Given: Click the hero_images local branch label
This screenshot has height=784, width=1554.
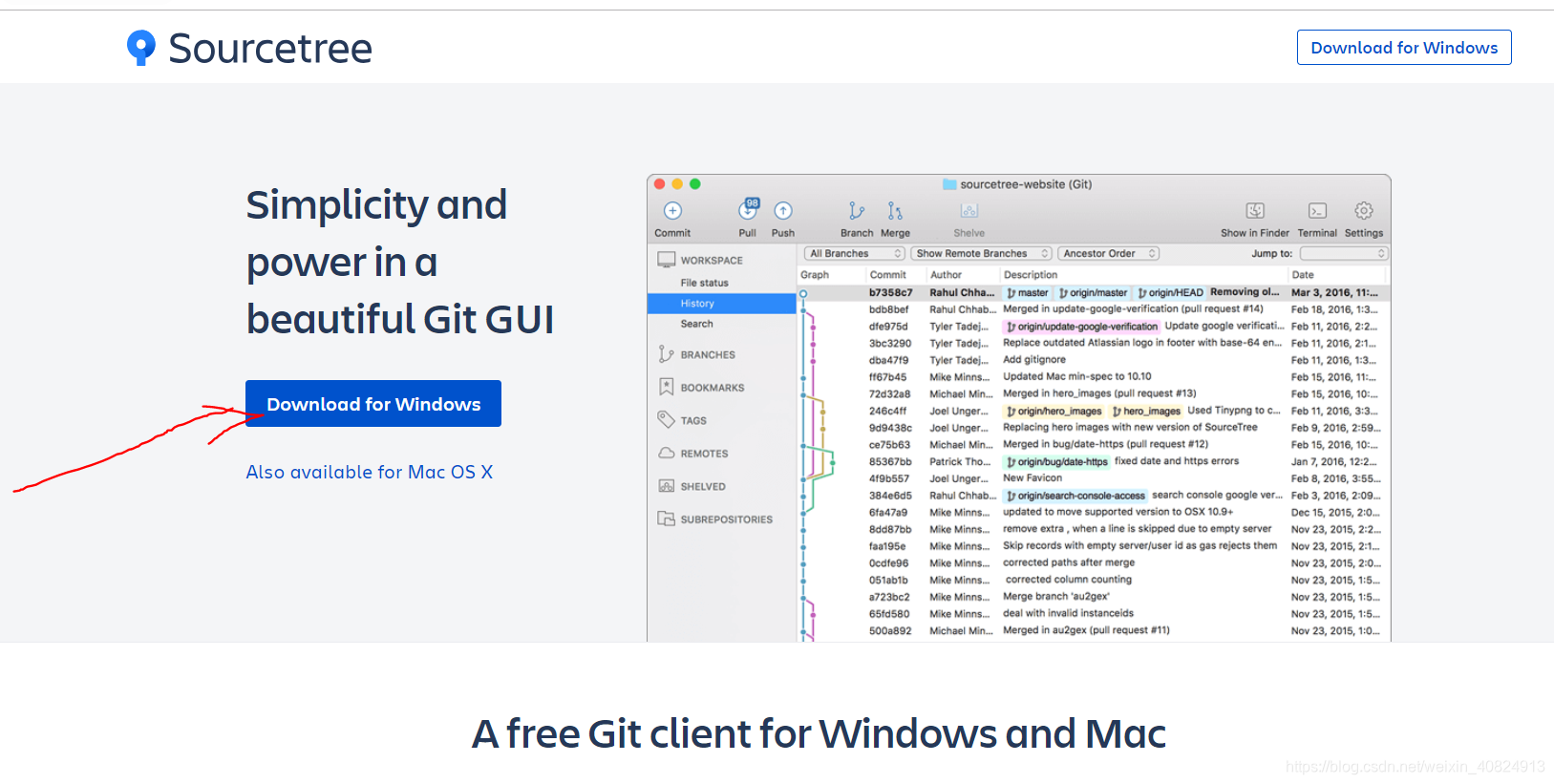Looking at the screenshot, I should point(1146,412).
